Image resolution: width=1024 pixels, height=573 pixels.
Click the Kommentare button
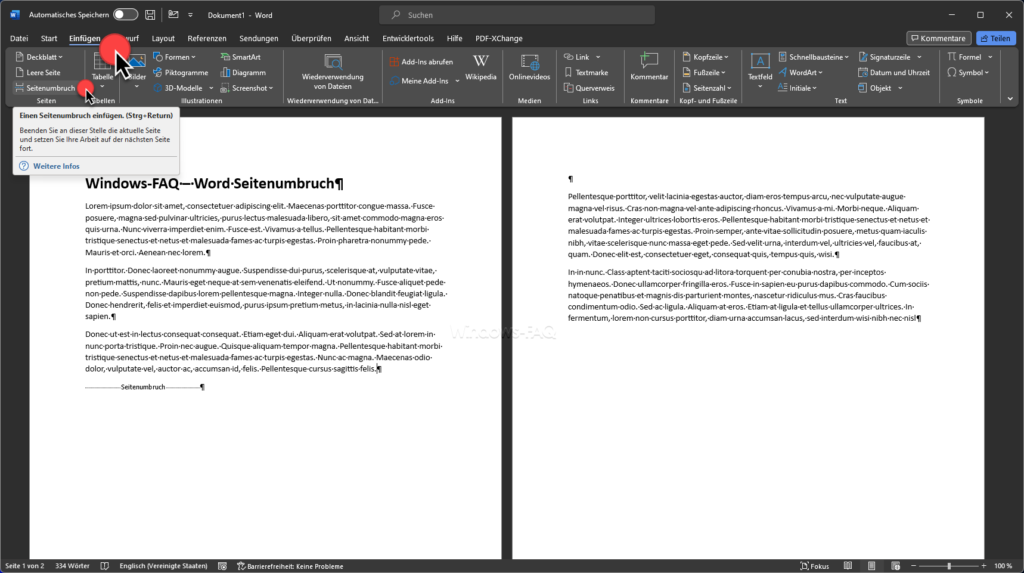click(938, 39)
